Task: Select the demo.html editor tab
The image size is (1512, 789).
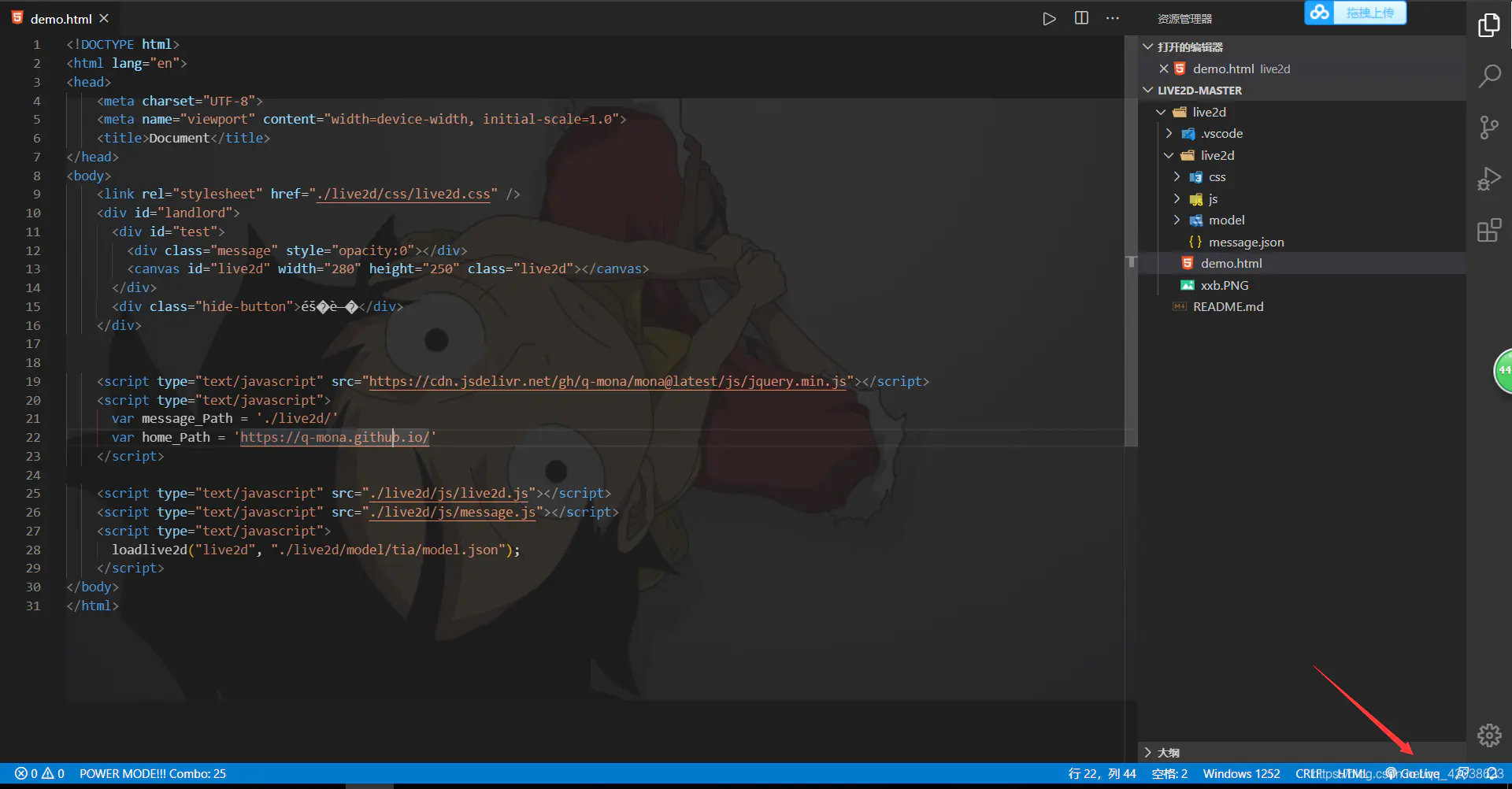Action: [61, 19]
